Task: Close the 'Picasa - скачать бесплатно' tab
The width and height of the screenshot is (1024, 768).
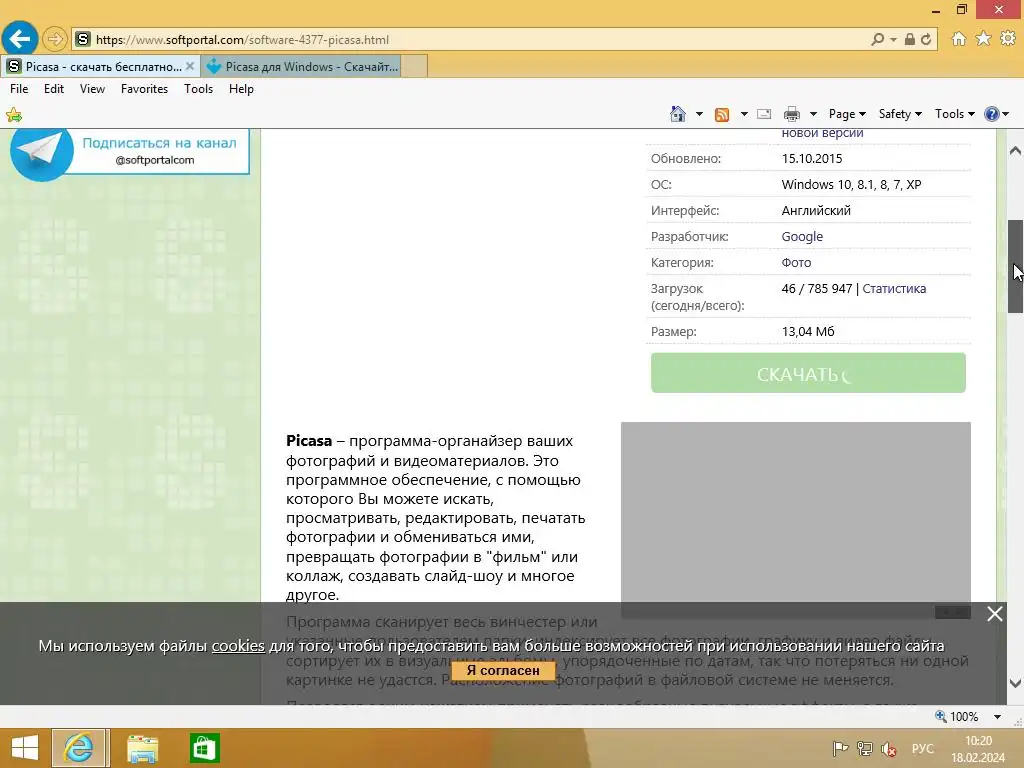Action: click(x=190, y=66)
